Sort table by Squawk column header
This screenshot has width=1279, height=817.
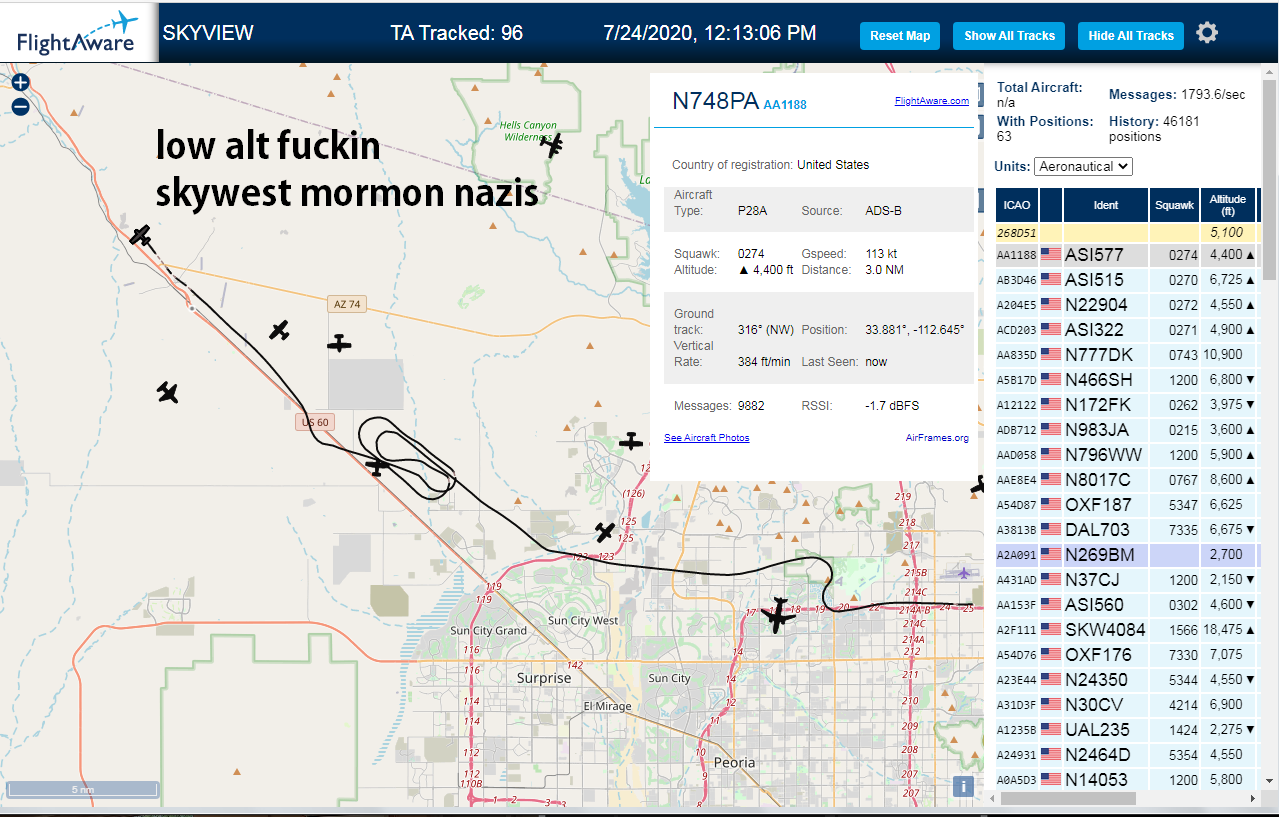pyautogui.click(x=1174, y=205)
